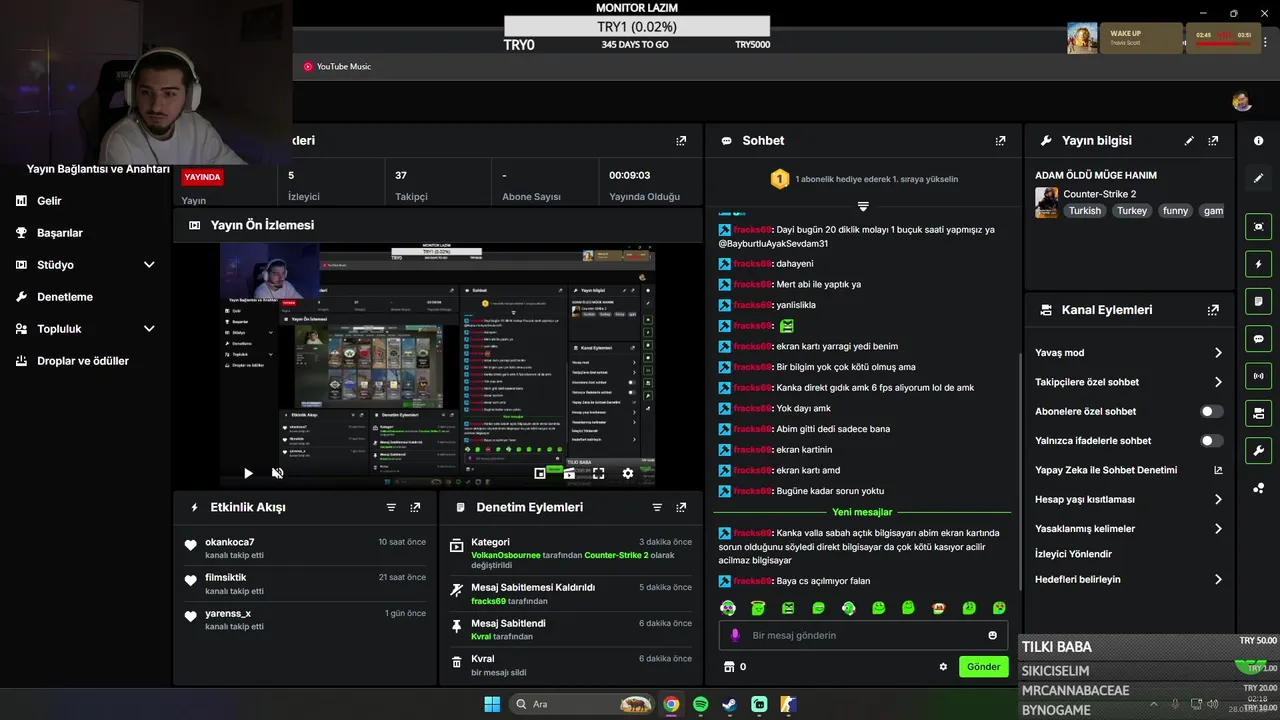Open the filter icon in Etkinlik Akışı

tap(391, 507)
